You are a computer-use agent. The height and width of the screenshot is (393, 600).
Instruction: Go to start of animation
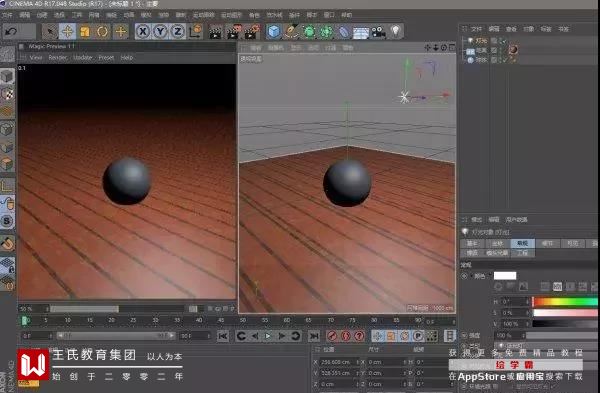click(223, 336)
